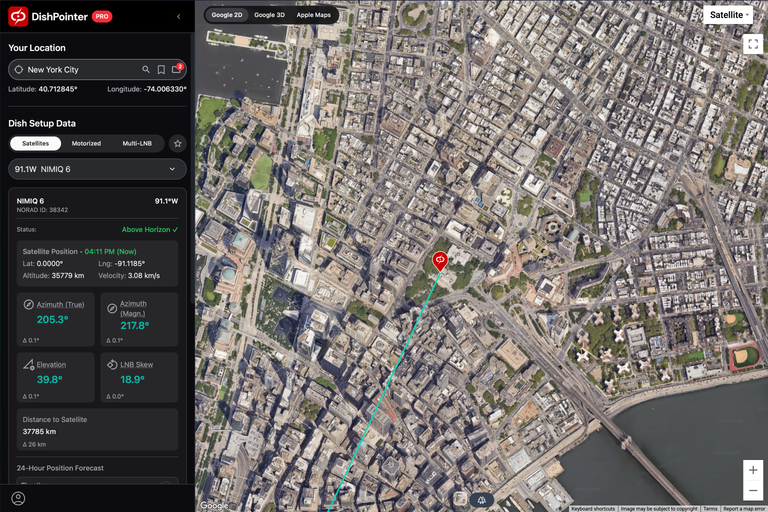This screenshot has width=768, height=512.
Task: Click the Elevation angle icon
Action: [28, 365]
